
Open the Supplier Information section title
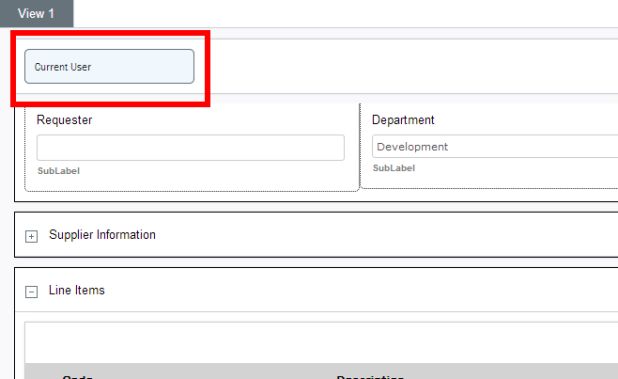click(102, 235)
